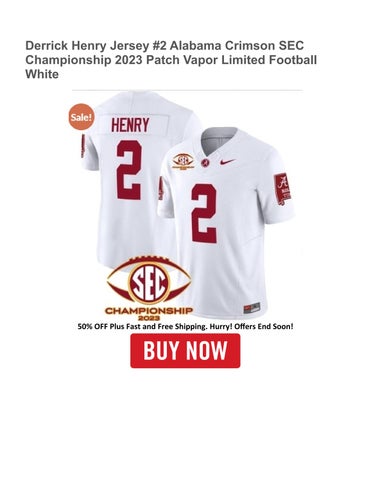Click the Nike swoosh on jersey front
The width and height of the screenshot is (371, 480).
tap(228, 162)
